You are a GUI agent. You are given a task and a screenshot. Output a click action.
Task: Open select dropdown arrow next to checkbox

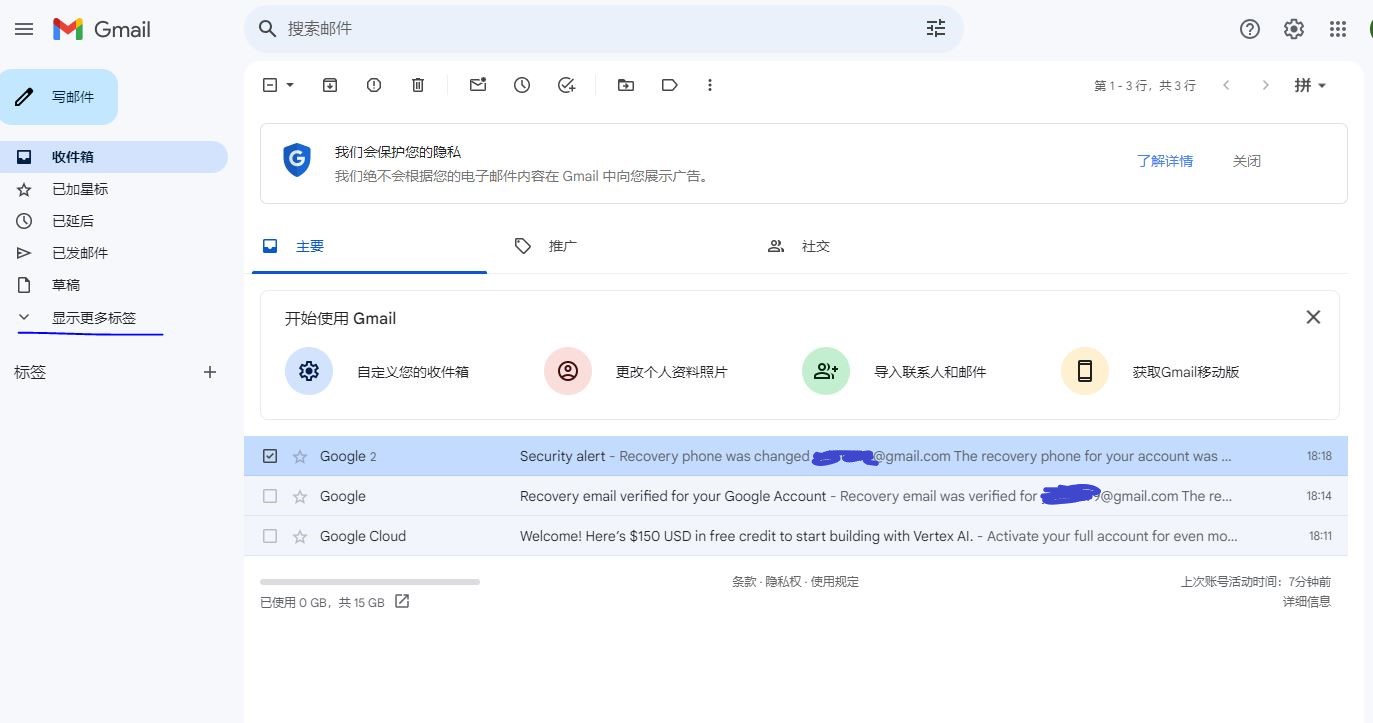290,85
